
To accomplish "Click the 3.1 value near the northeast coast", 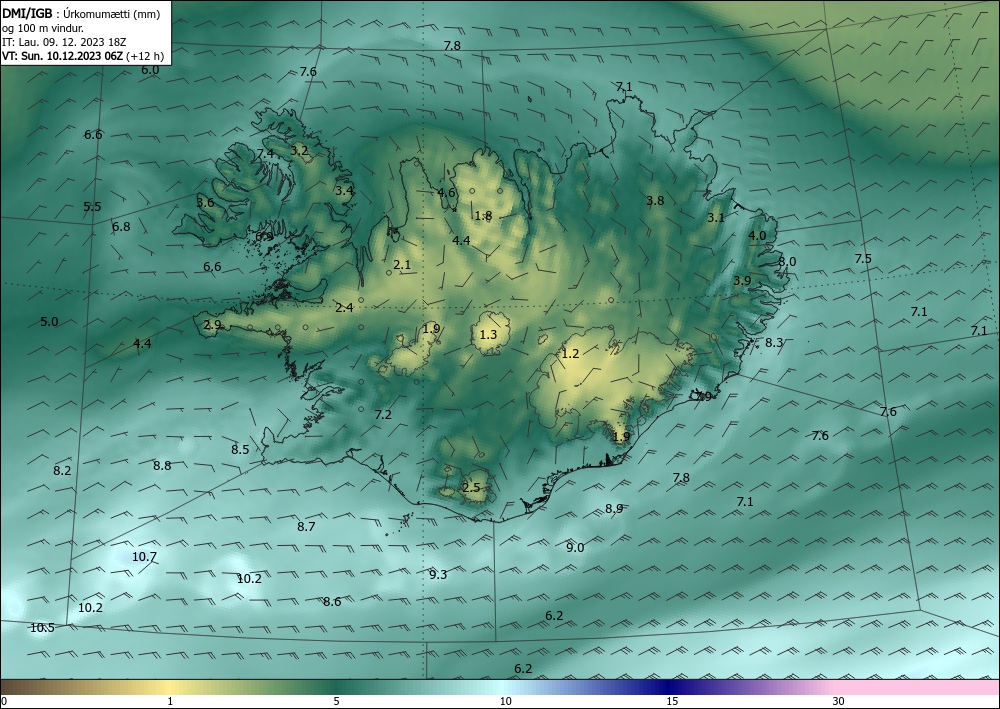I will tap(716, 217).
